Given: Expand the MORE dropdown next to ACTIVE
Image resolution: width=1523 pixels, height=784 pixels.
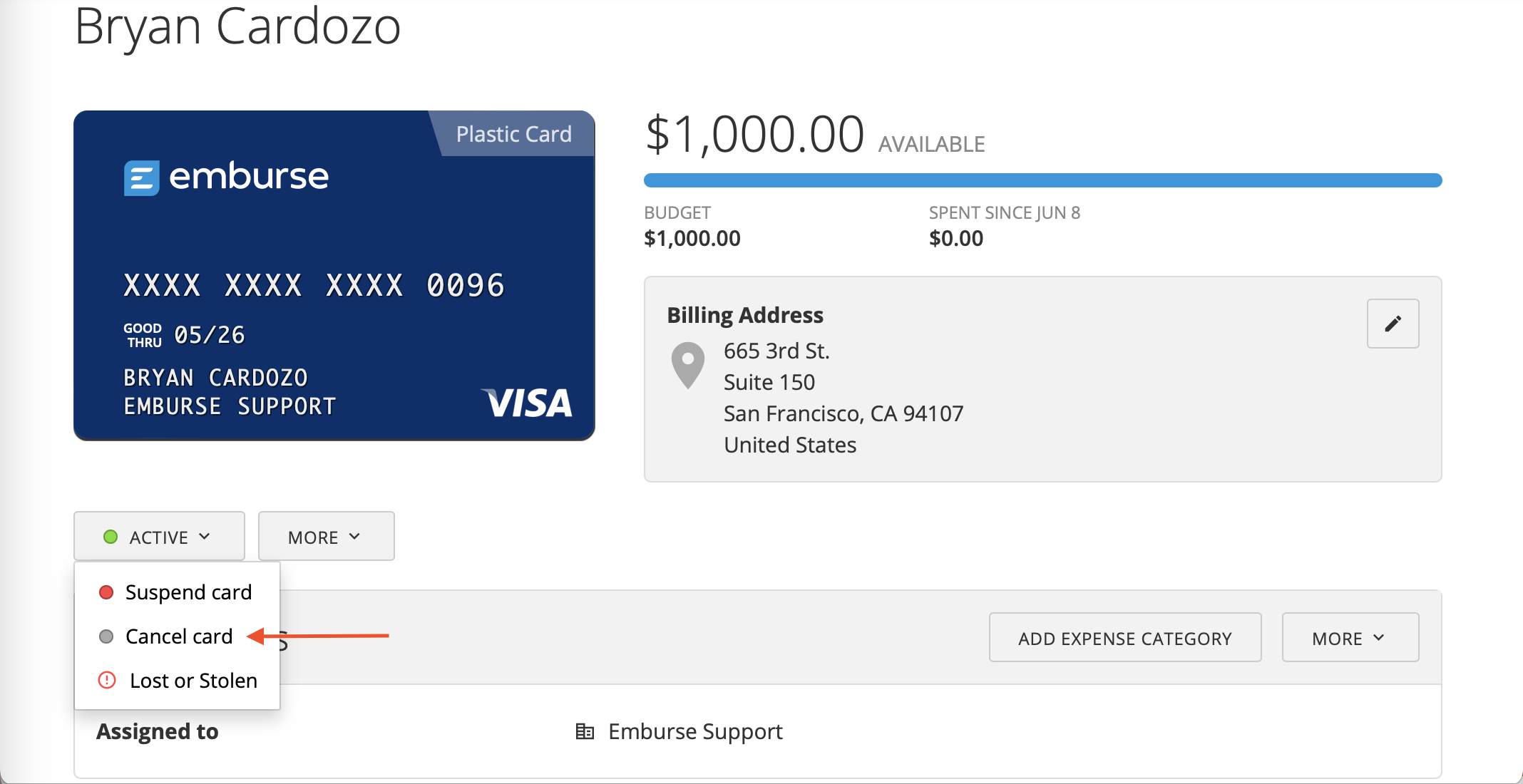Looking at the screenshot, I should click(x=326, y=536).
